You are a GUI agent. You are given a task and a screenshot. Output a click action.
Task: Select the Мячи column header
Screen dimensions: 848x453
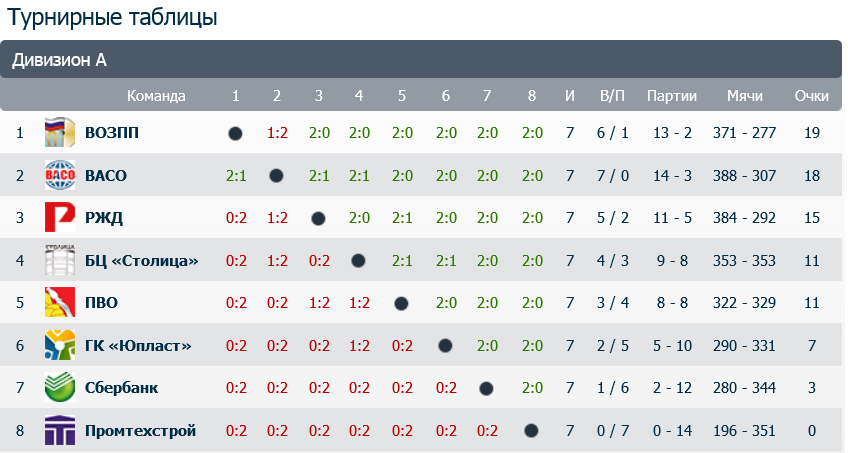click(x=745, y=96)
